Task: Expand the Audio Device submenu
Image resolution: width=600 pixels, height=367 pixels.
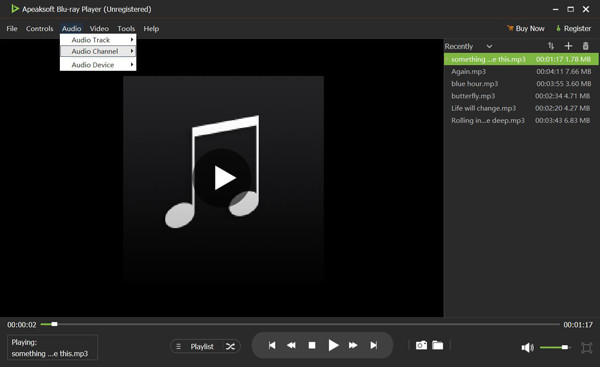Action: (98, 65)
